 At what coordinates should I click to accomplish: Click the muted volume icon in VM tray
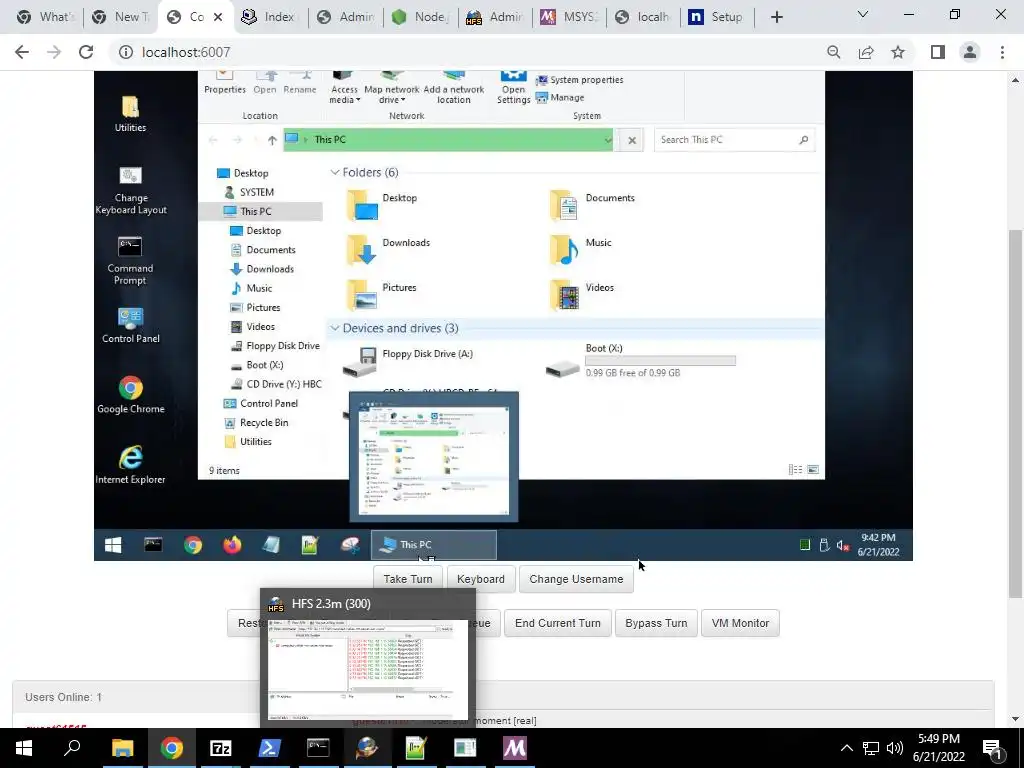click(x=843, y=545)
